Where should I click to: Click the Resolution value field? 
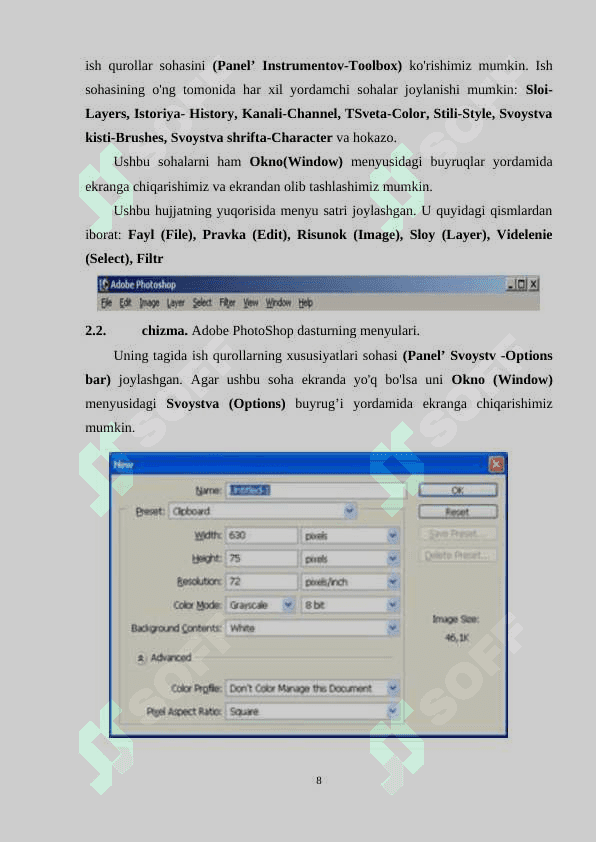point(261,582)
